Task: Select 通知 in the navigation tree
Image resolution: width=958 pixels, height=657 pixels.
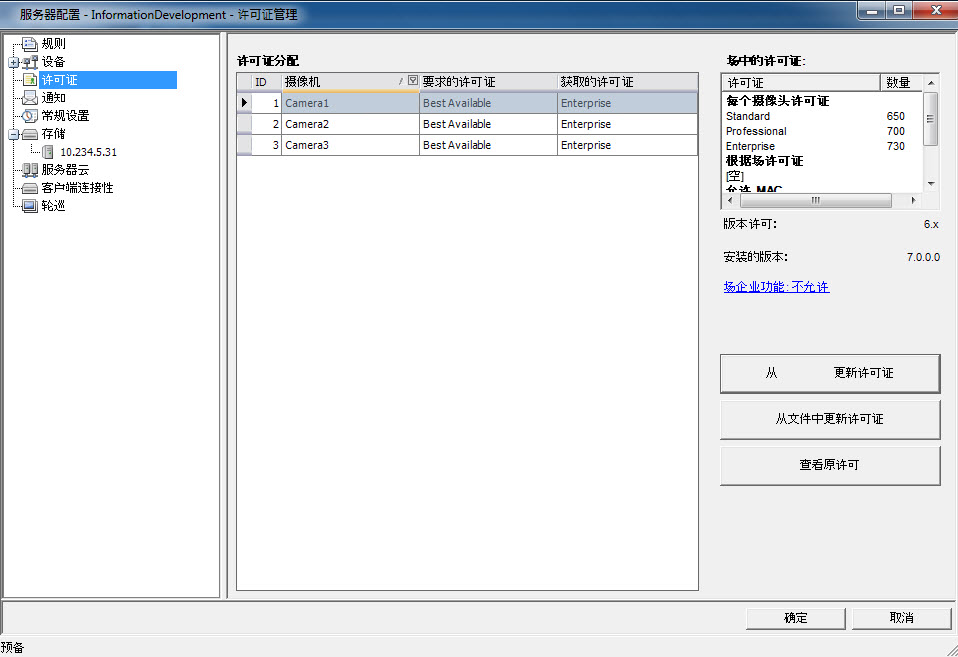Action: point(53,98)
